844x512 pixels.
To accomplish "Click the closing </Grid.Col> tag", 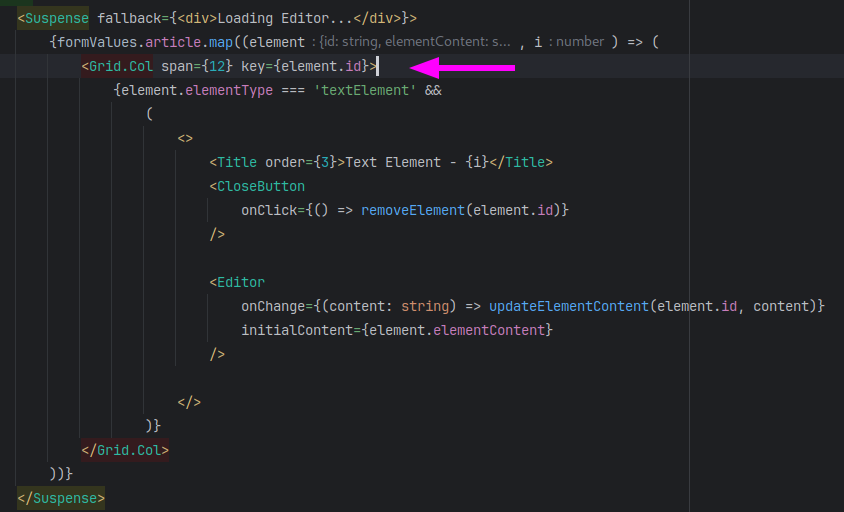I will pos(125,450).
